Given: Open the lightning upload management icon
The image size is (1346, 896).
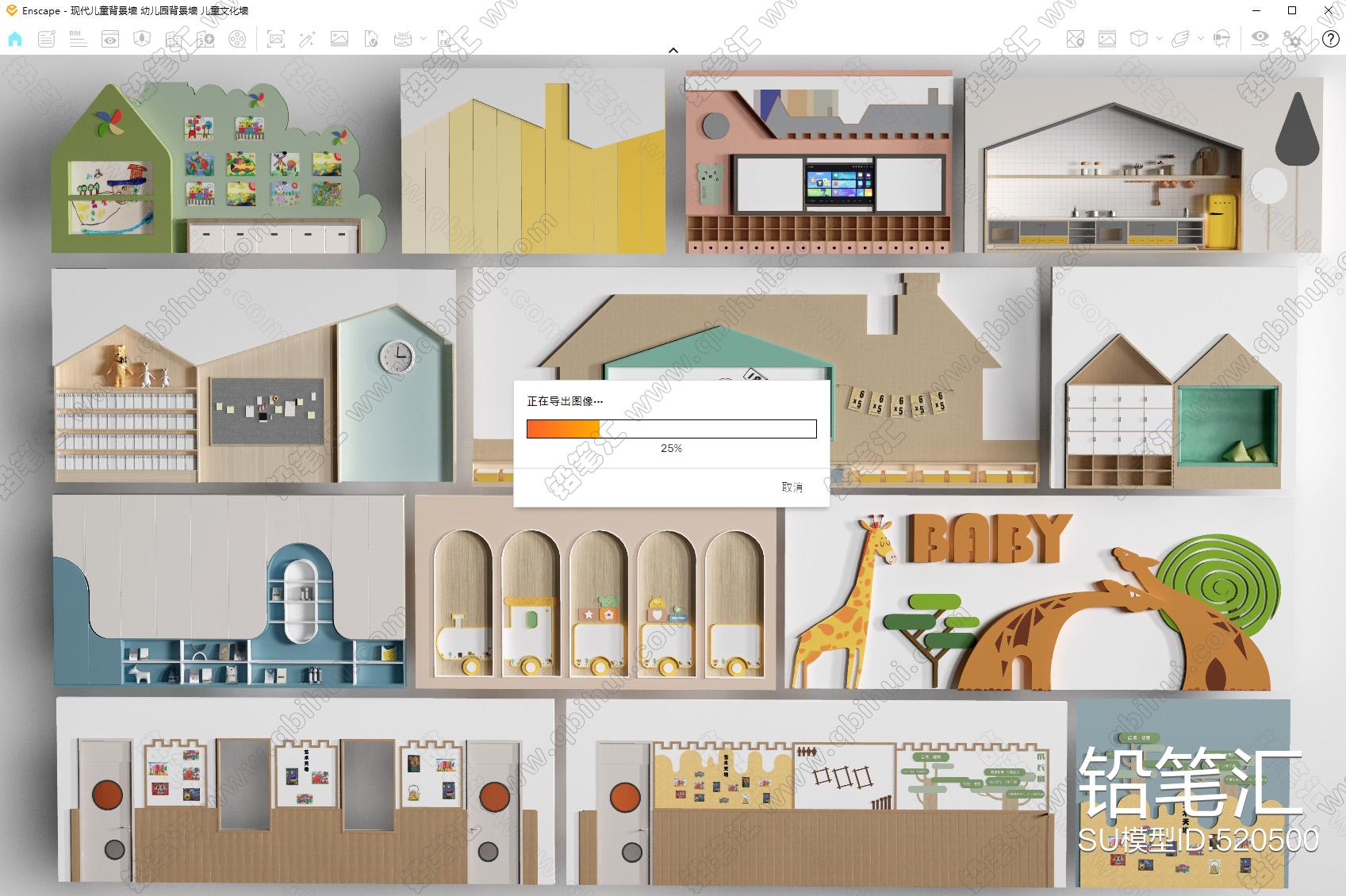Looking at the screenshot, I should click(205, 39).
